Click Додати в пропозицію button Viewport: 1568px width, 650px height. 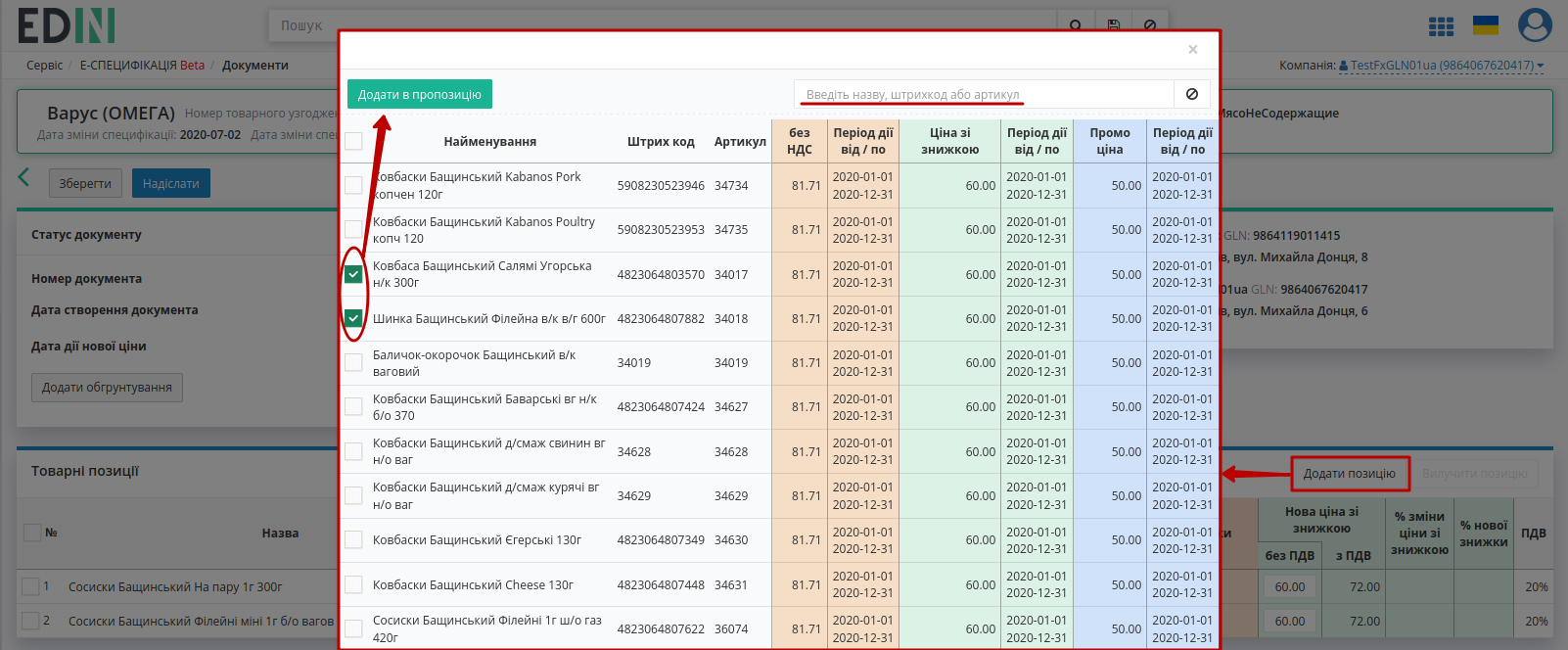pos(420,94)
